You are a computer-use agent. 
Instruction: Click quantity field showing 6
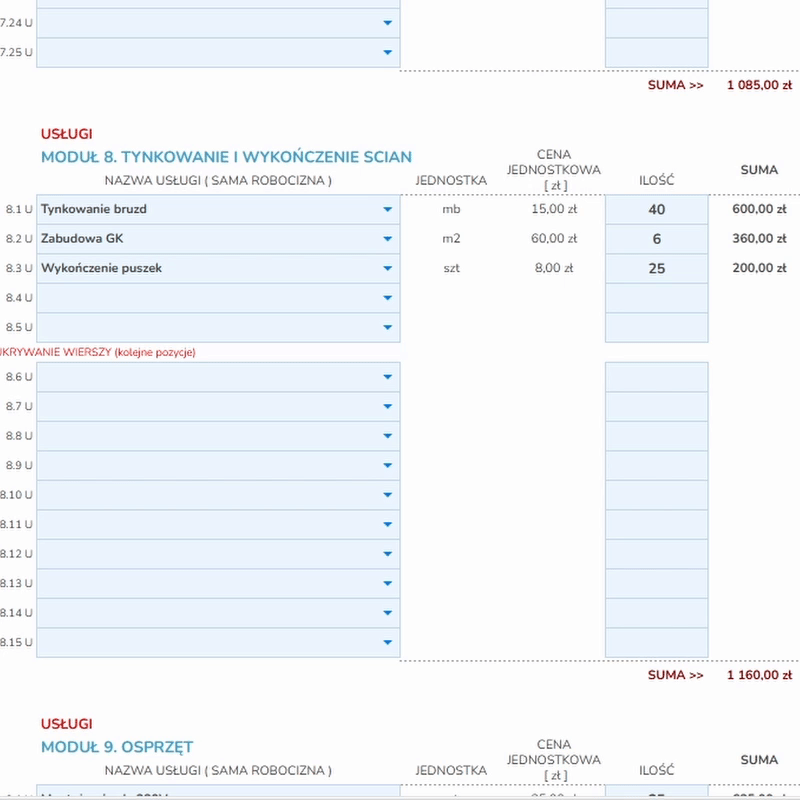656,239
